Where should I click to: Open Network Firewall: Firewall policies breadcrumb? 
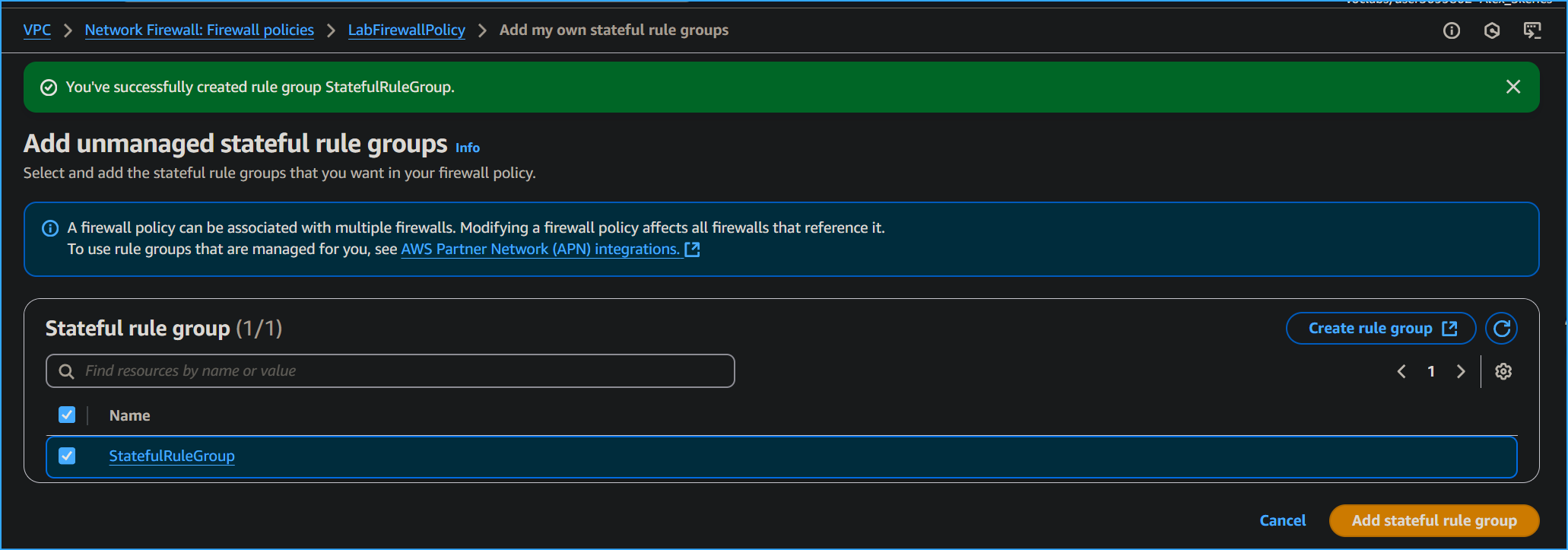pyautogui.click(x=199, y=30)
